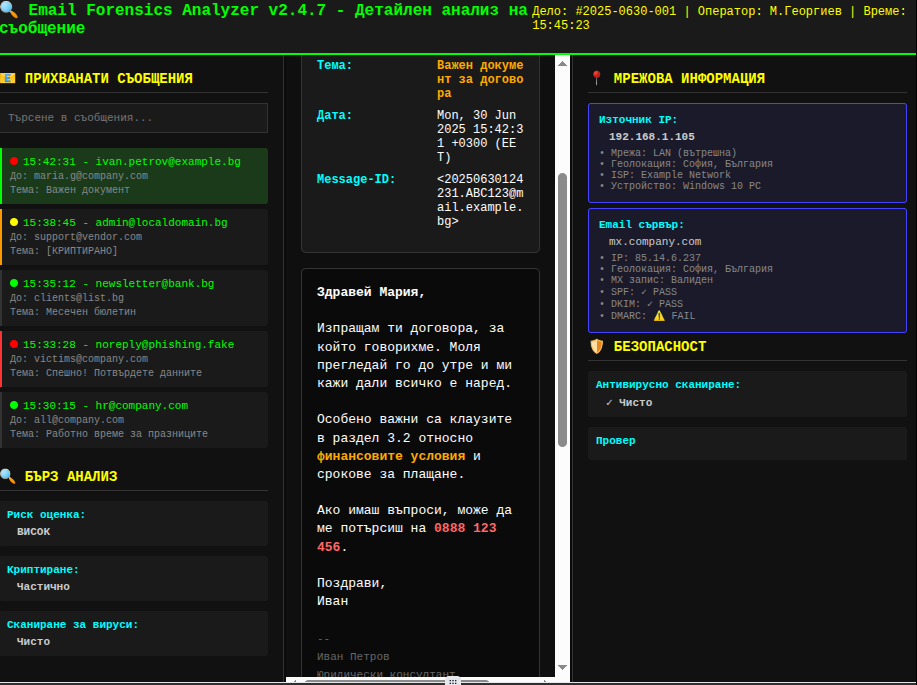Image resolution: width=917 pixels, height=685 pixels.
Task: Click signature name Иван Петров
Action: click(x=353, y=656)
